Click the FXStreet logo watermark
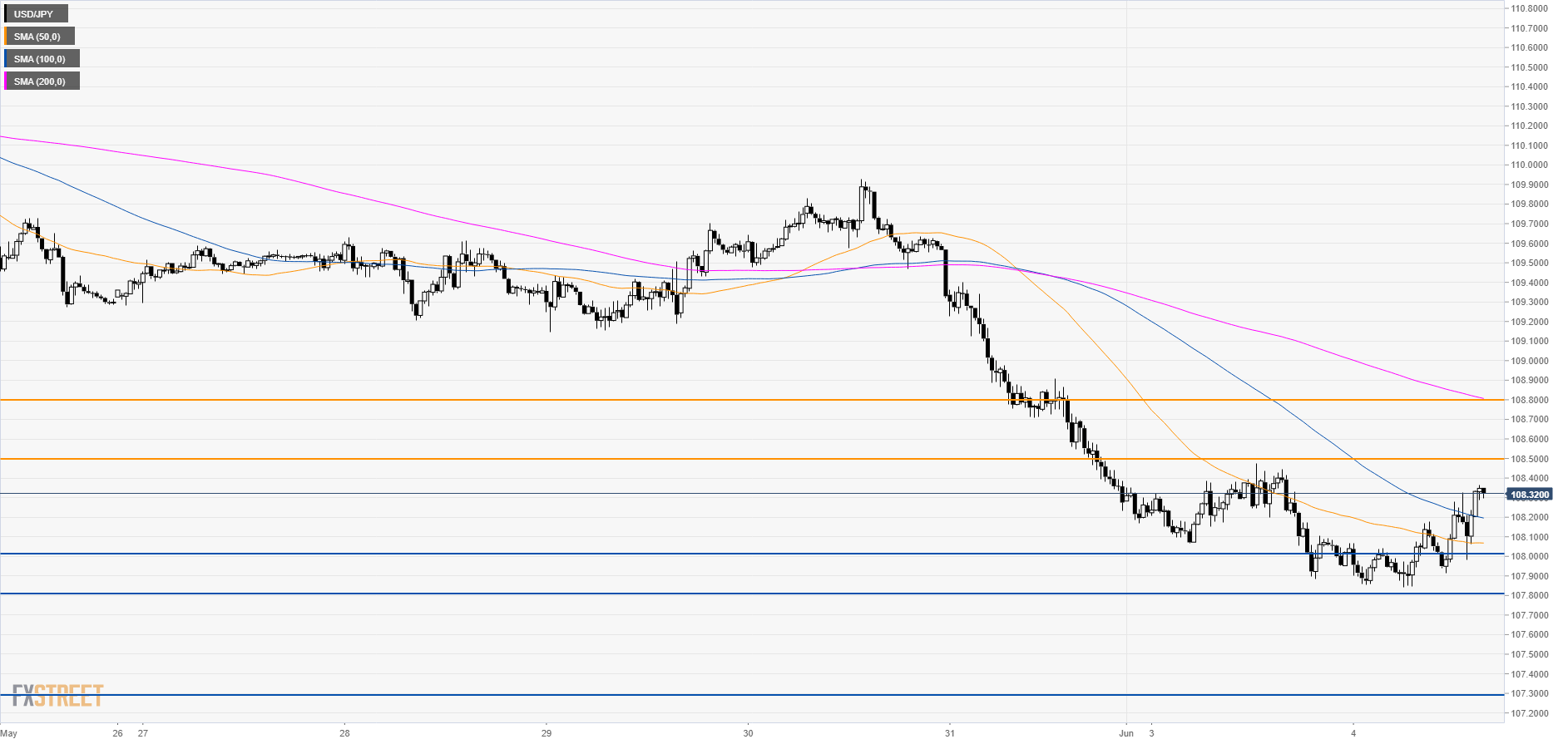 pos(57,695)
